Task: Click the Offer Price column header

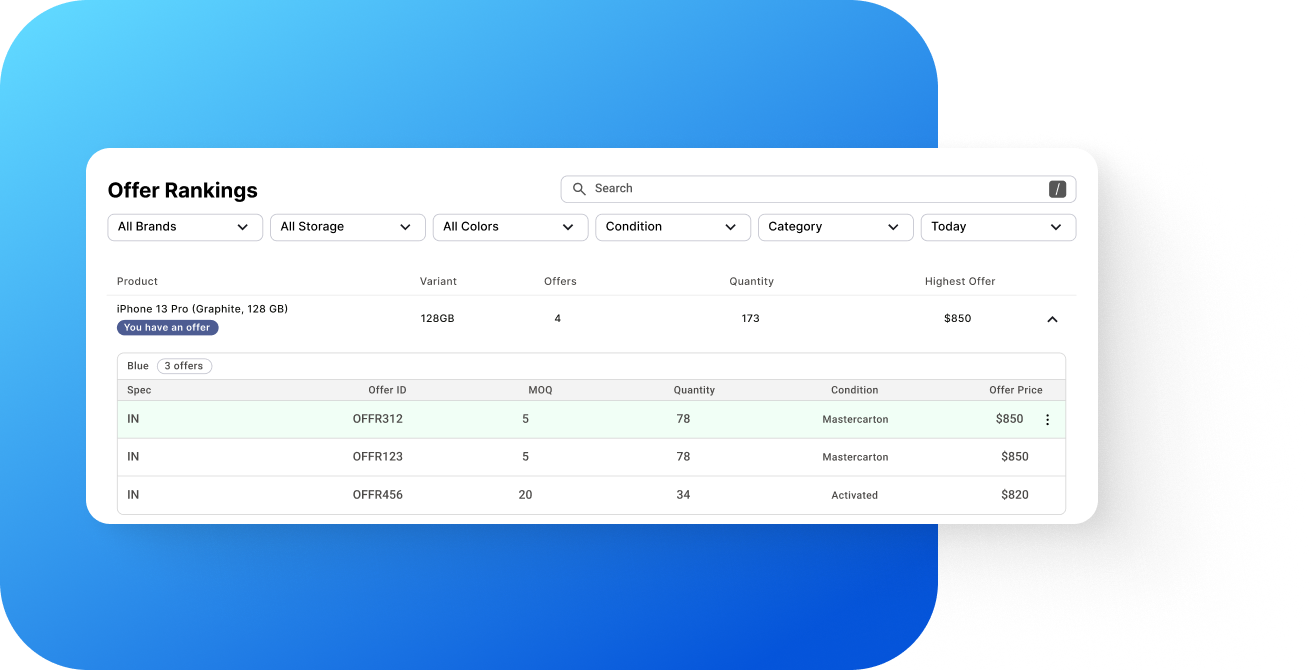Action: point(1016,390)
